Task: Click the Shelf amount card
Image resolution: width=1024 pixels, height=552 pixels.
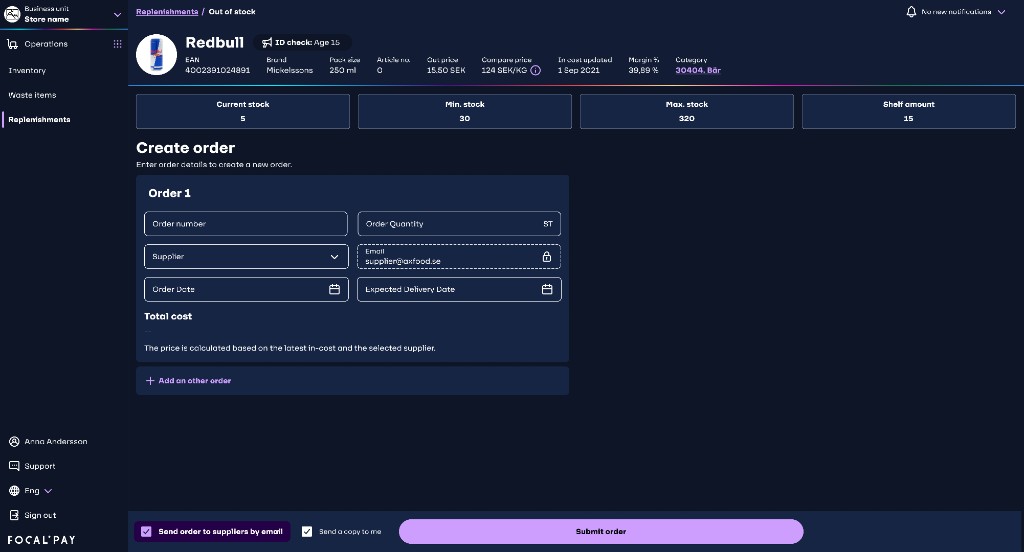Action: tap(909, 111)
